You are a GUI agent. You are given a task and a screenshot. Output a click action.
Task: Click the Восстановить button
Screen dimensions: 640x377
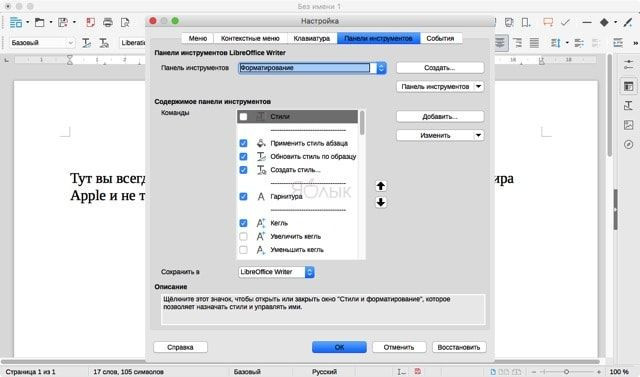pos(459,347)
